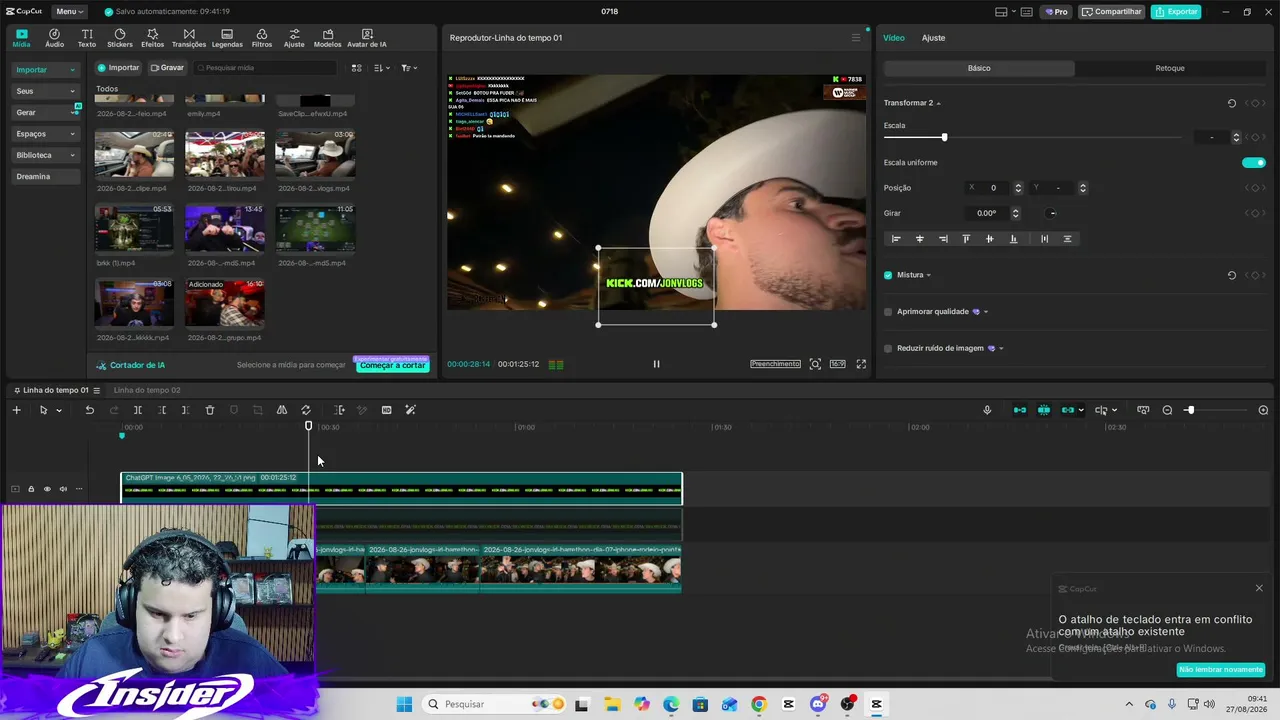Open the Efeitos panel
The width and height of the screenshot is (1280, 720).
pyautogui.click(x=152, y=38)
